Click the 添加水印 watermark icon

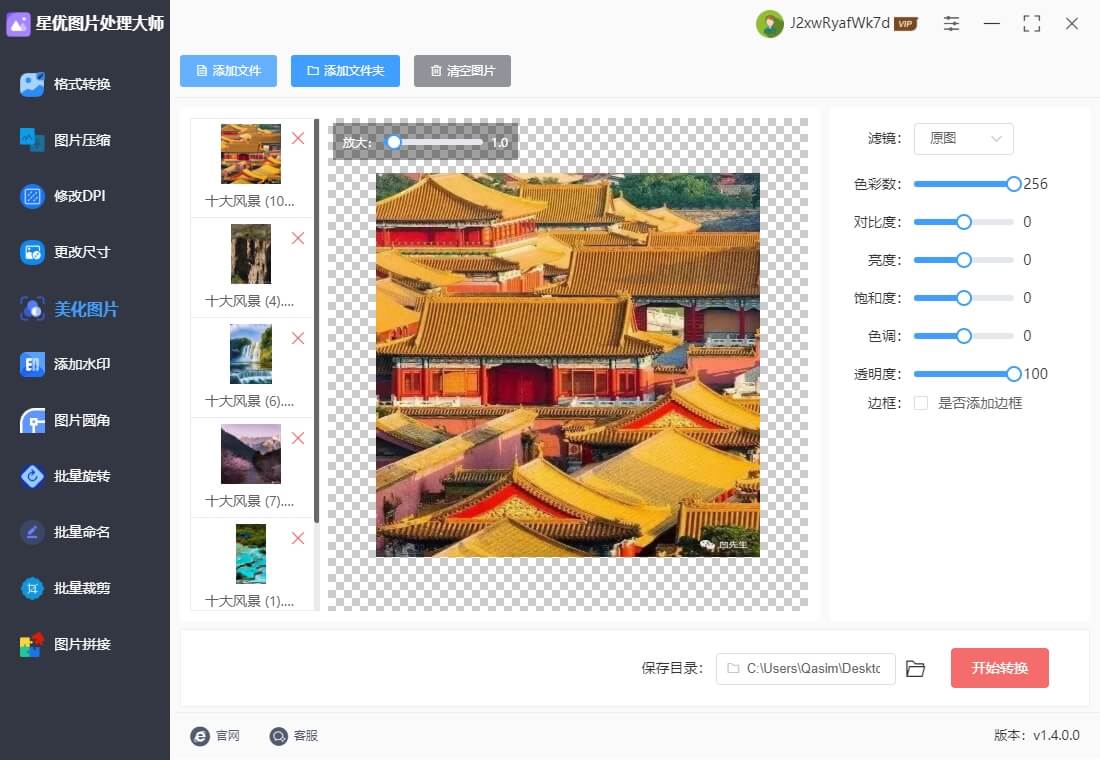point(32,364)
